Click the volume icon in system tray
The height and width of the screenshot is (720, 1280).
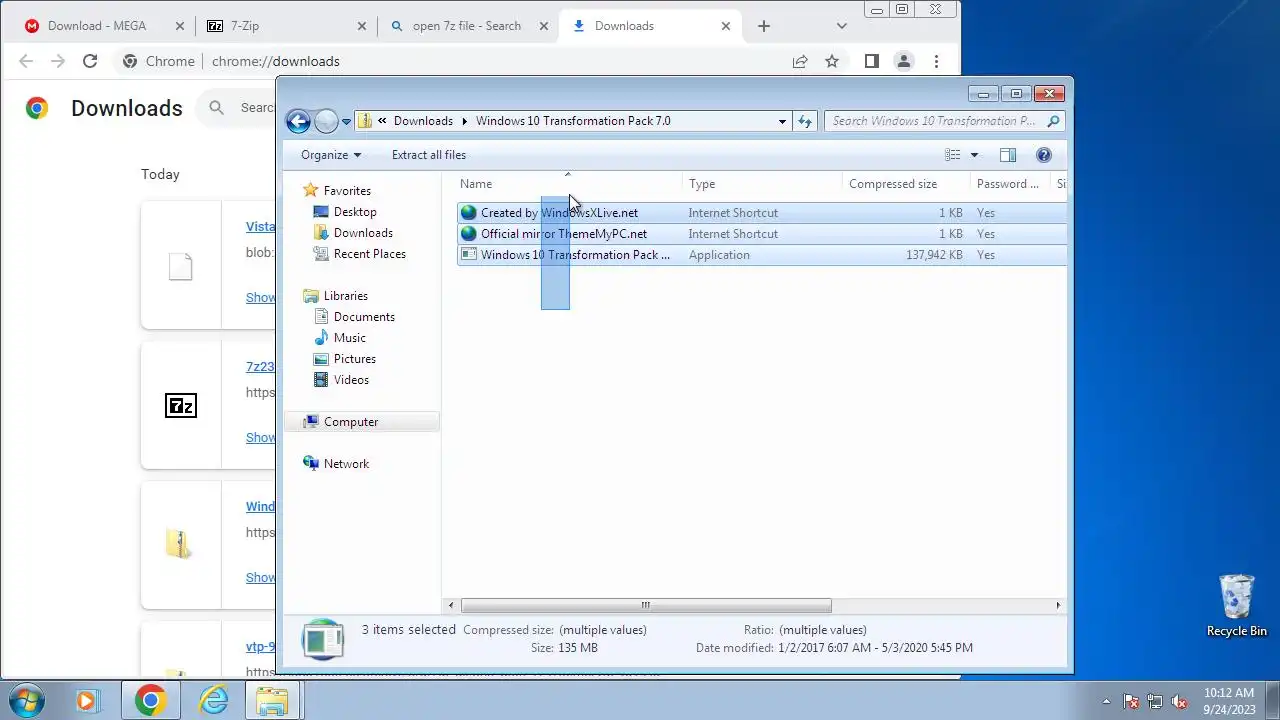pos(1179,702)
